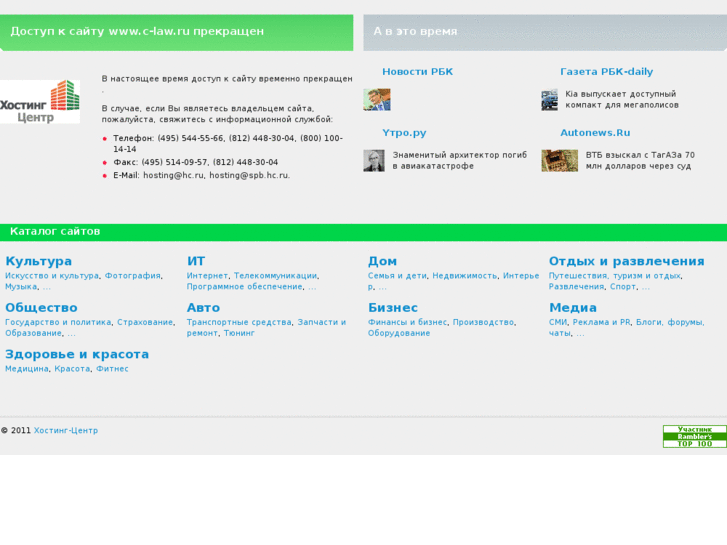727x545 pixels.
Task: Open the Бизнес catalog category
Action: [393, 308]
